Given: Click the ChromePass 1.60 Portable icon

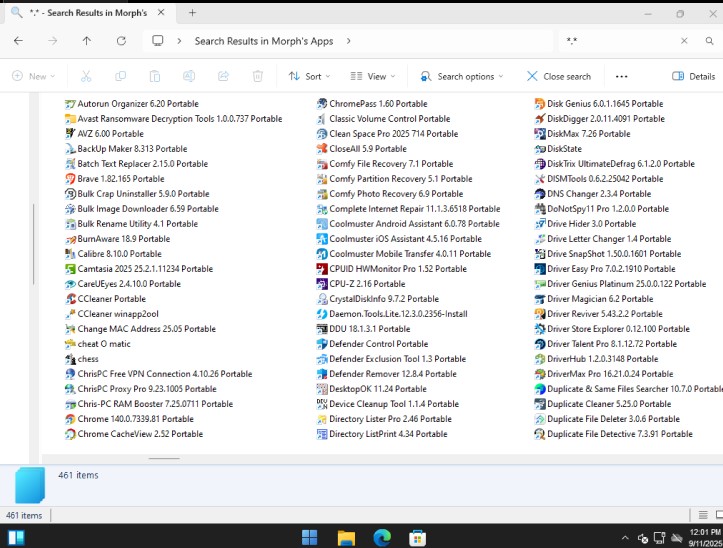Looking at the screenshot, I should 322,104.
